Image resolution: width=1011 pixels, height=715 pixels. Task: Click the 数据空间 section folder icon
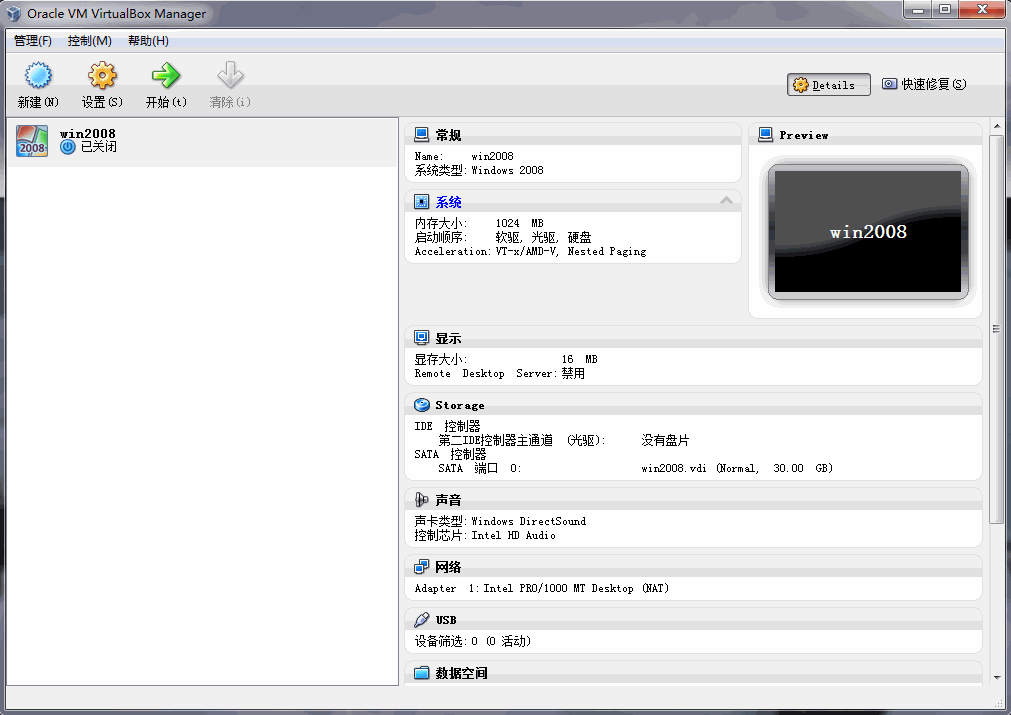419,672
